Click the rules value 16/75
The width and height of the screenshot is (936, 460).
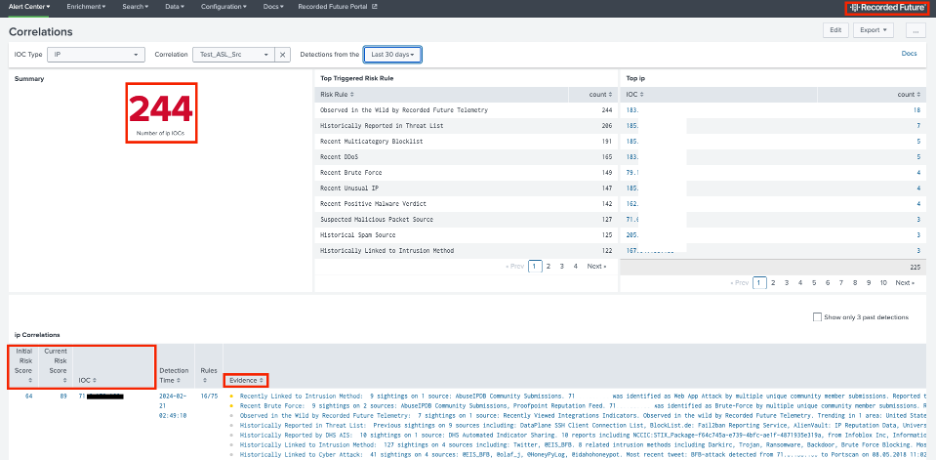[x=210, y=396]
